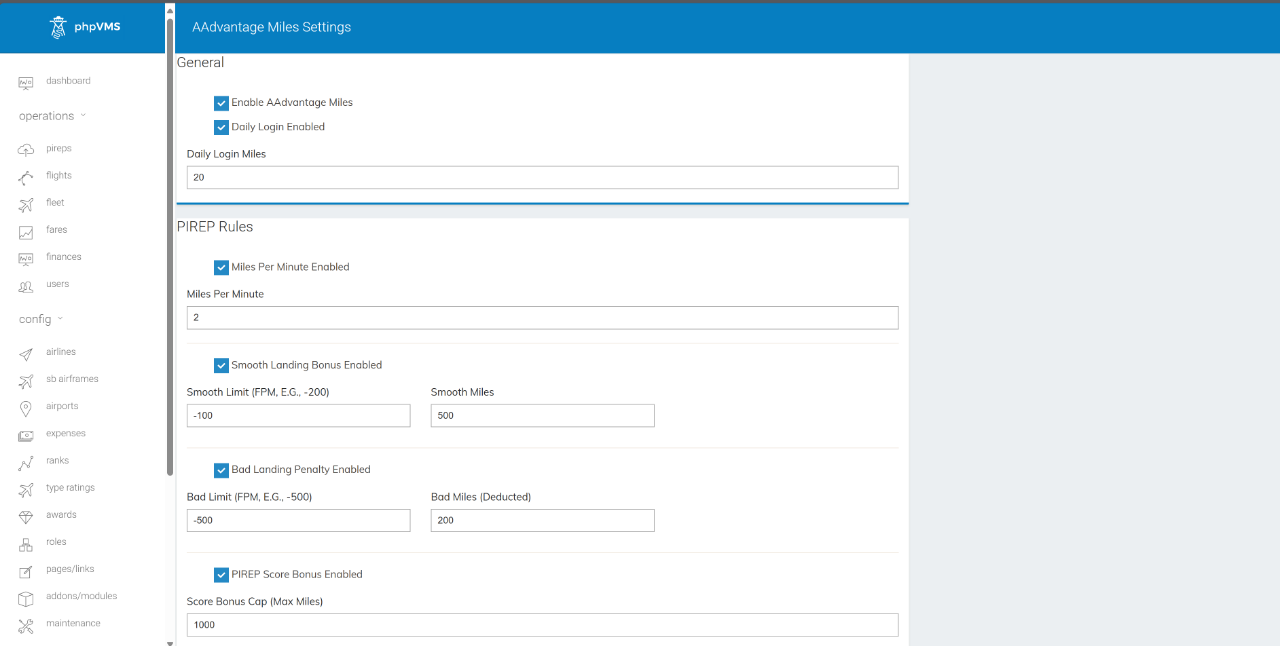Click the users icon in sidebar

click(26, 286)
